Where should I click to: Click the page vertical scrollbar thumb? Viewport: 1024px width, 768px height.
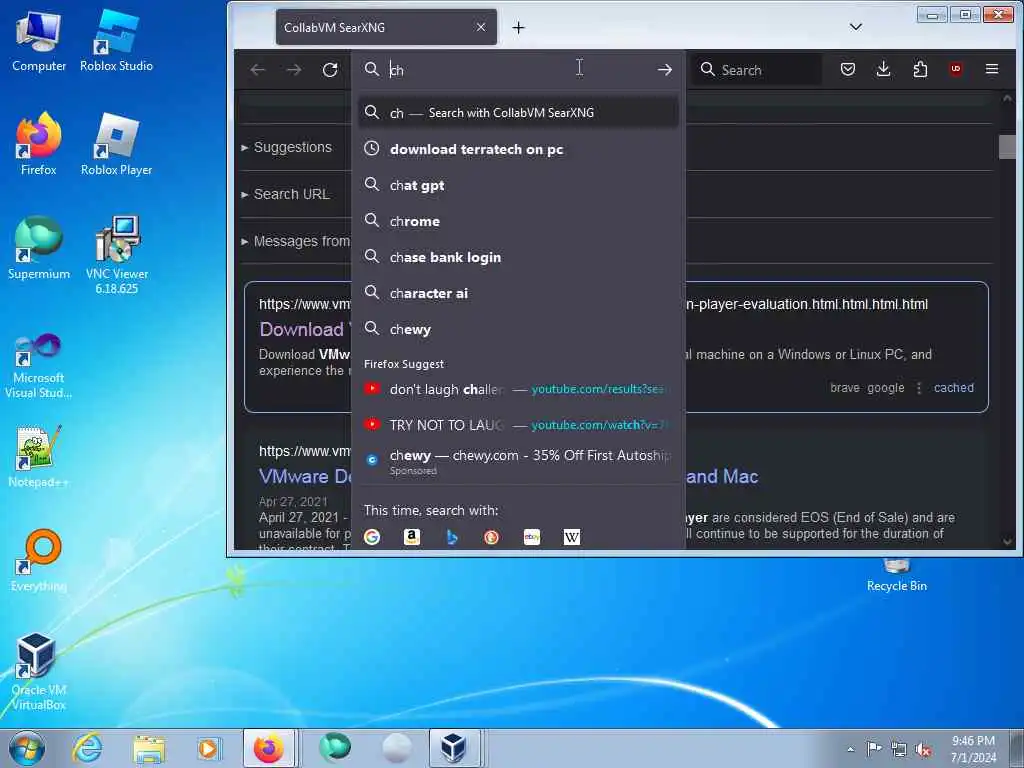1006,147
